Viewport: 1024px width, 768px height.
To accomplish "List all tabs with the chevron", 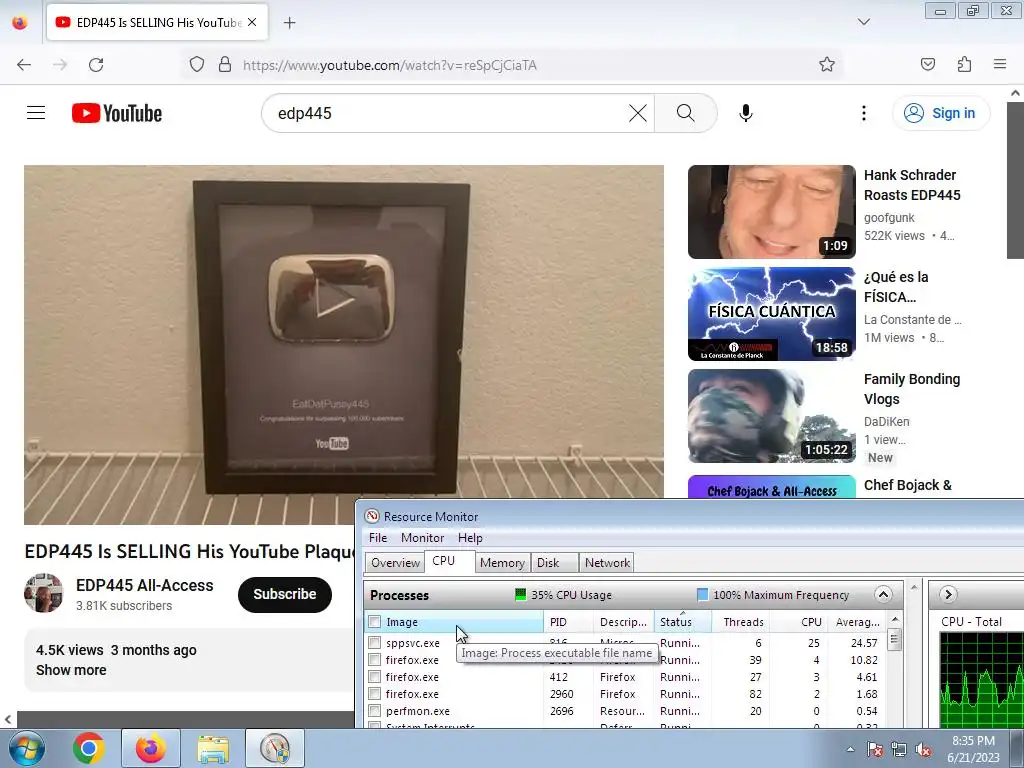I will click(863, 22).
